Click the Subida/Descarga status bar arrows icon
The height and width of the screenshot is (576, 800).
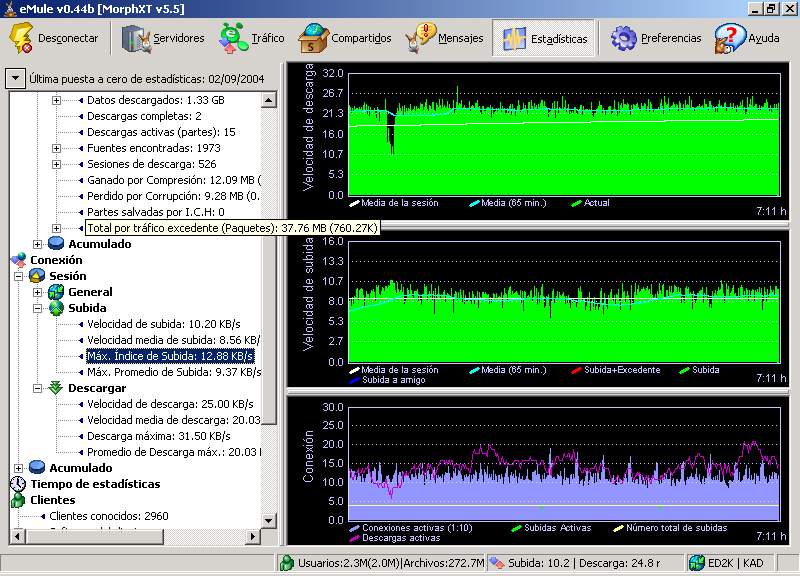click(496, 563)
